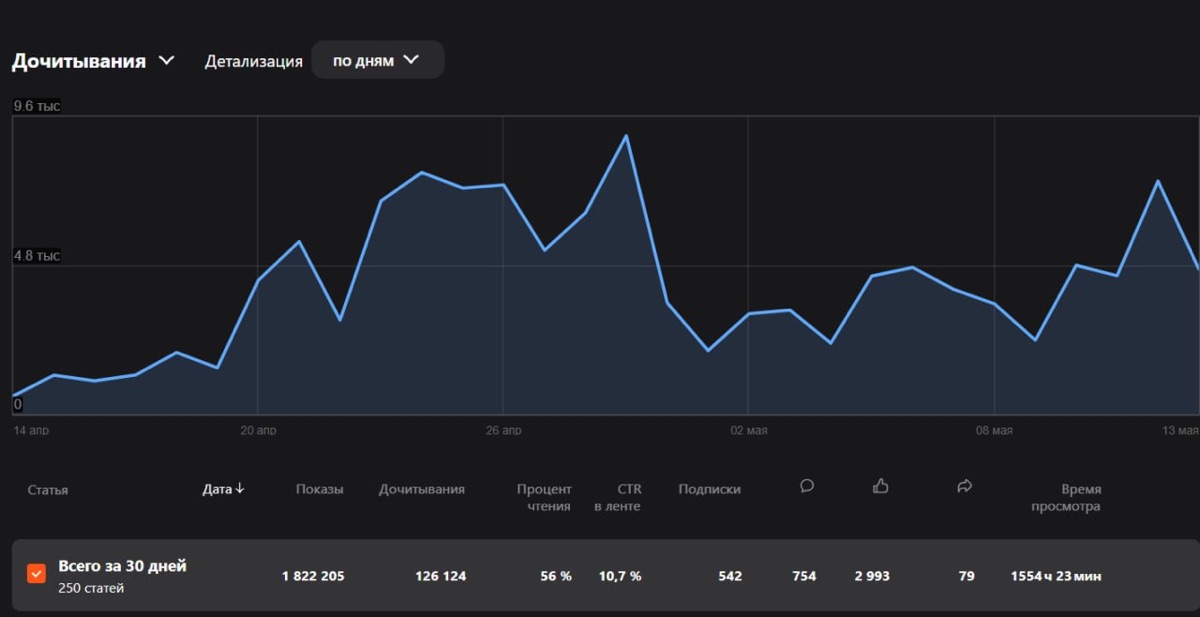
Task: Click the 02 мая label on chart axis
Action: point(749,430)
